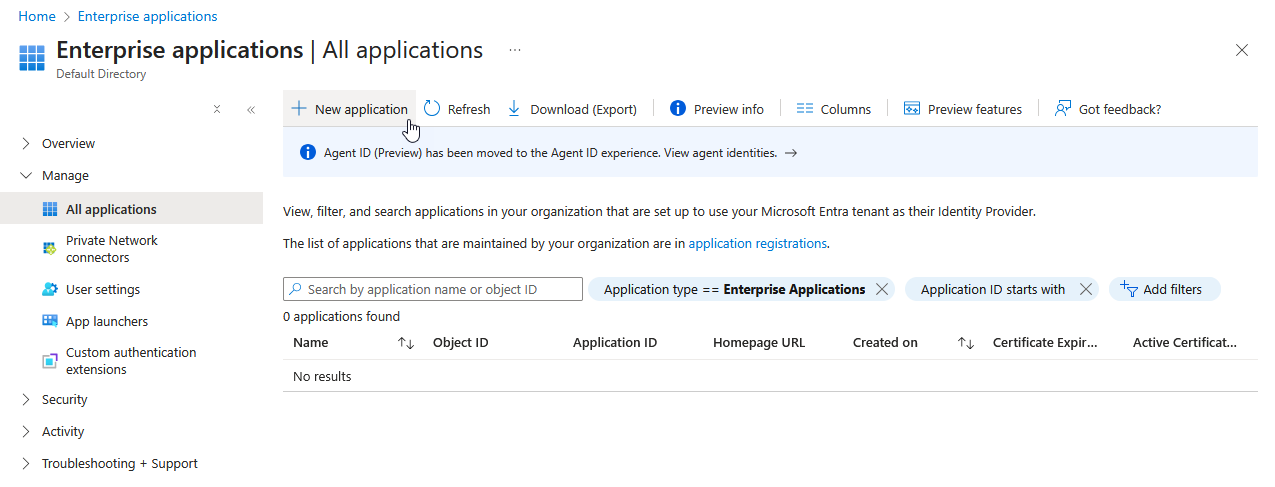The width and height of the screenshot is (1275, 487).
Task: Click the Application ID column header
Action: (x=615, y=343)
